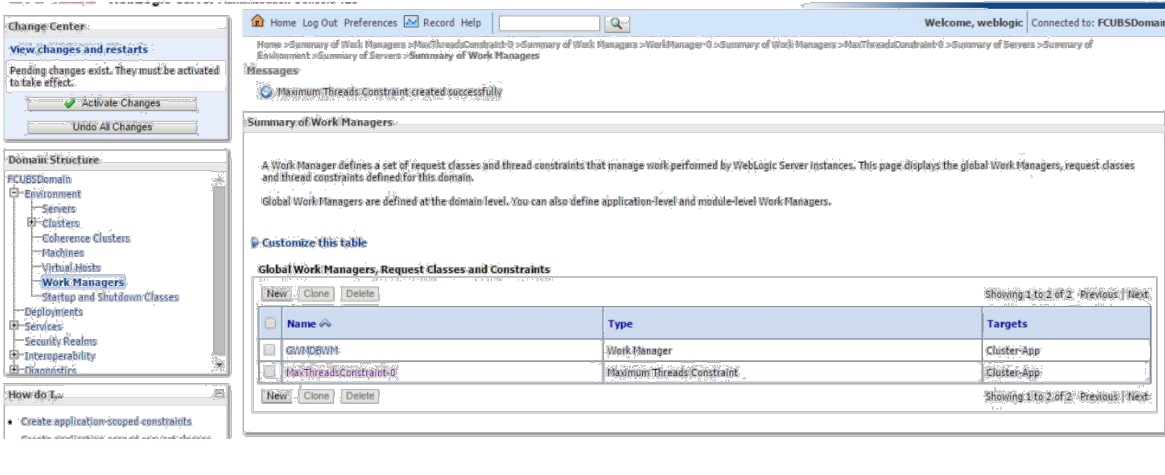The image size is (1165, 475).
Task: Click top Previous pagination link
Action: tap(1099, 294)
